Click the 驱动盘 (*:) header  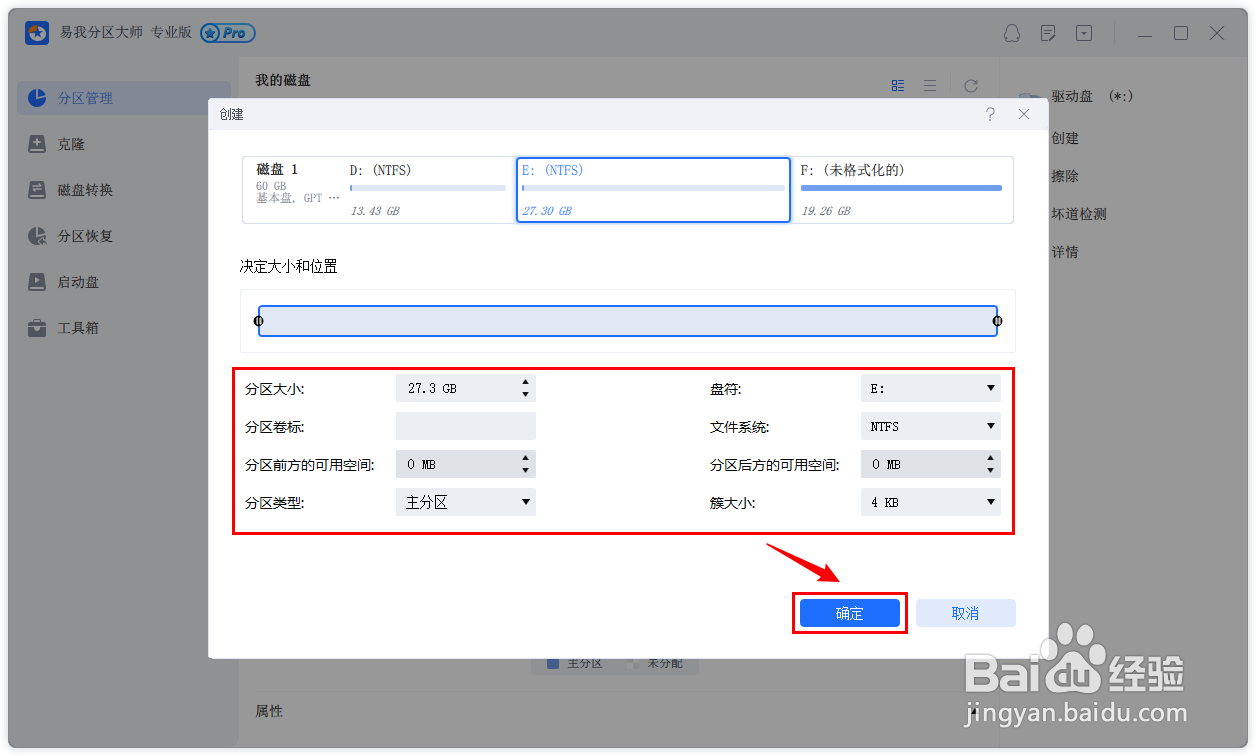[1092, 97]
